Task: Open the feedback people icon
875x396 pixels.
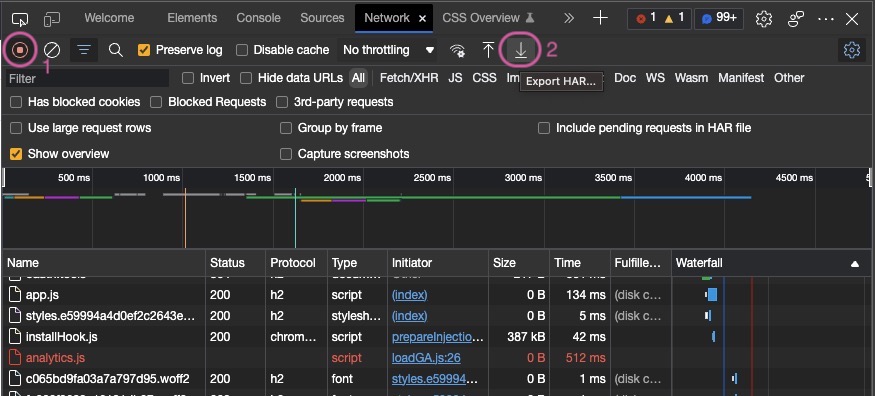Action: [795, 19]
